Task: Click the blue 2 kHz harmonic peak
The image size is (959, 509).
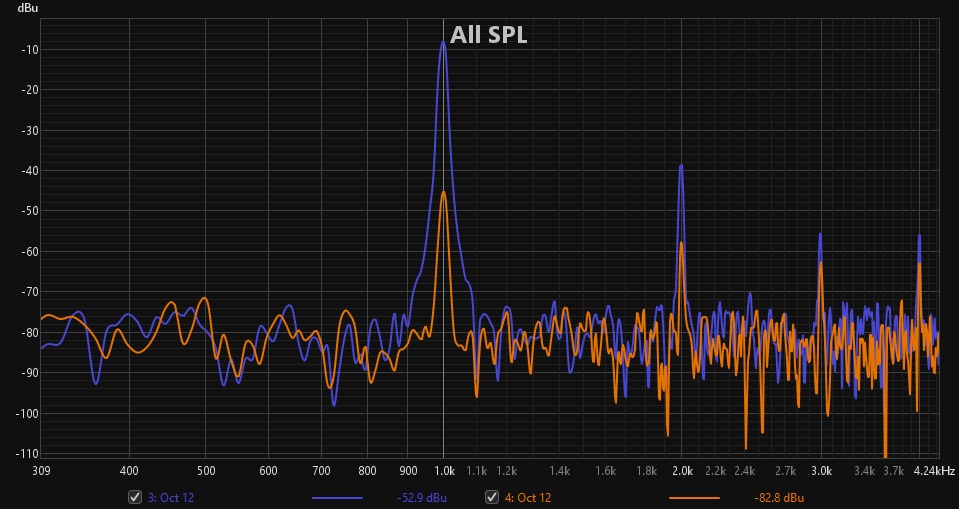Action: (x=681, y=167)
